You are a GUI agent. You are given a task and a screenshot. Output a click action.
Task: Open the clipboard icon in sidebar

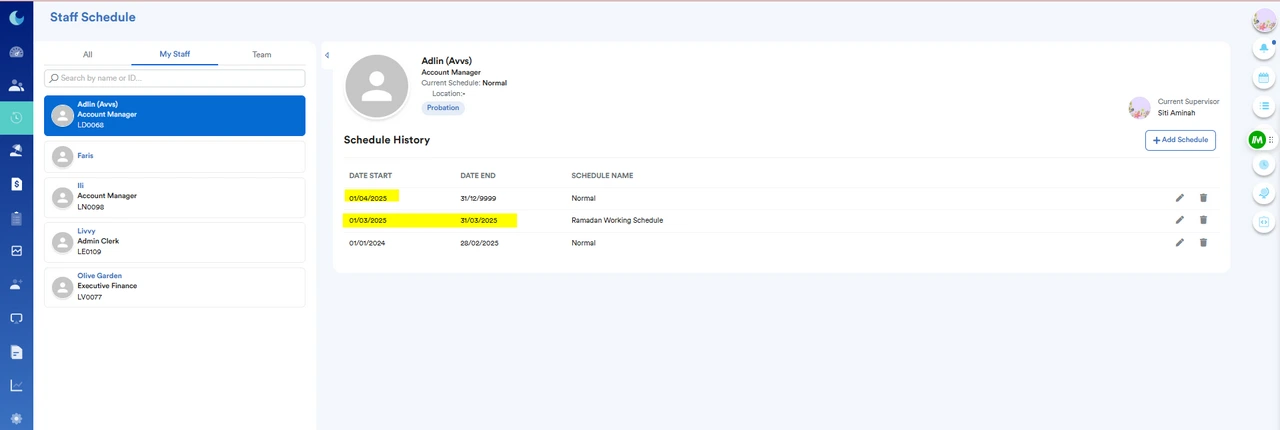click(x=16, y=218)
